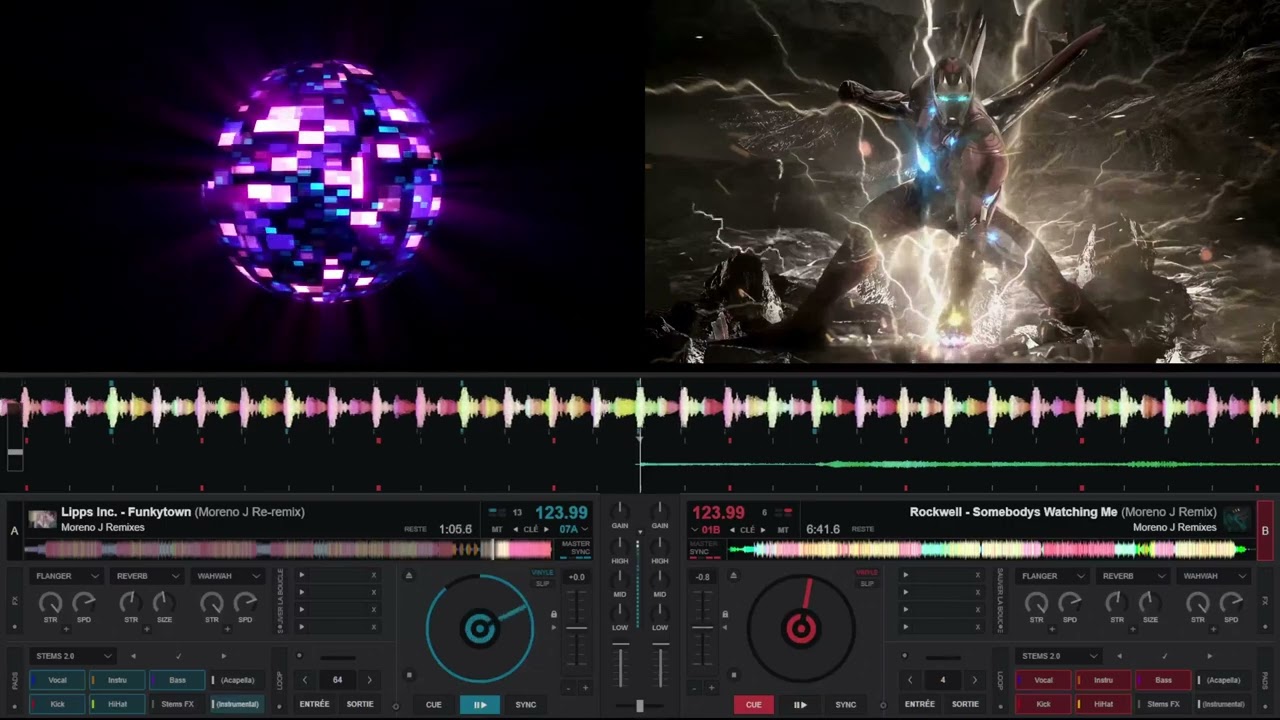Open the Stems 2.0 pad mode dropdown on deck B
Screen dimensions: 1280x720
(1057, 656)
